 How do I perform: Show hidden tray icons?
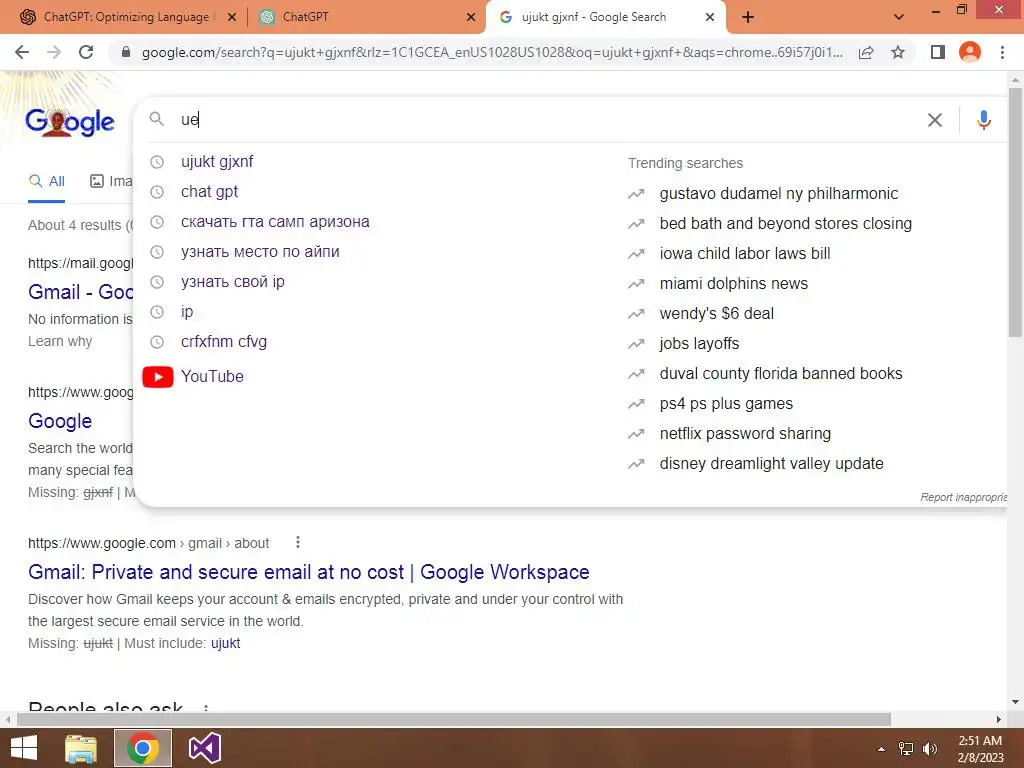[x=882, y=749]
